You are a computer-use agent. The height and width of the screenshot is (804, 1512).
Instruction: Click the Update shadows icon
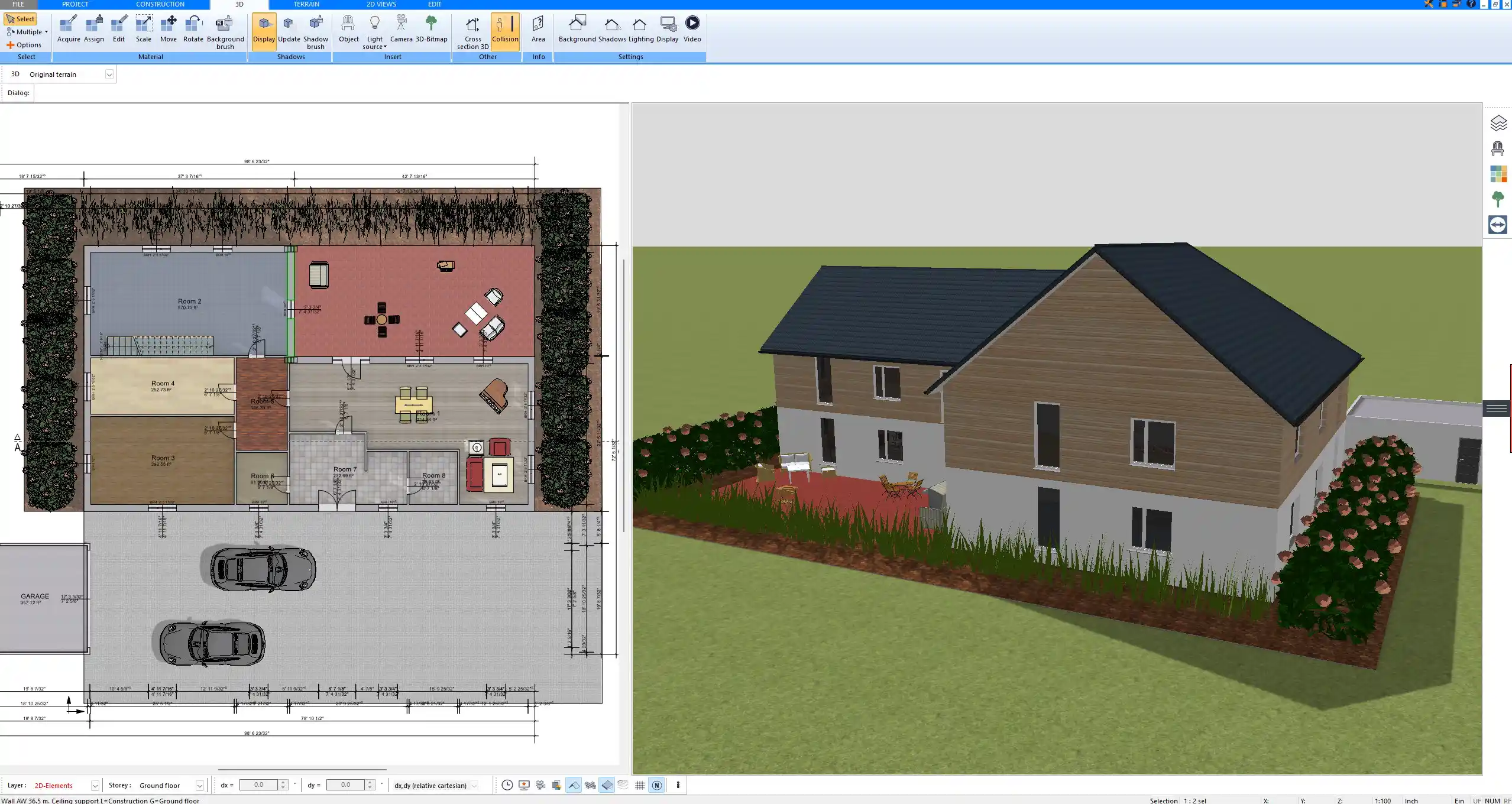point(289,29)
